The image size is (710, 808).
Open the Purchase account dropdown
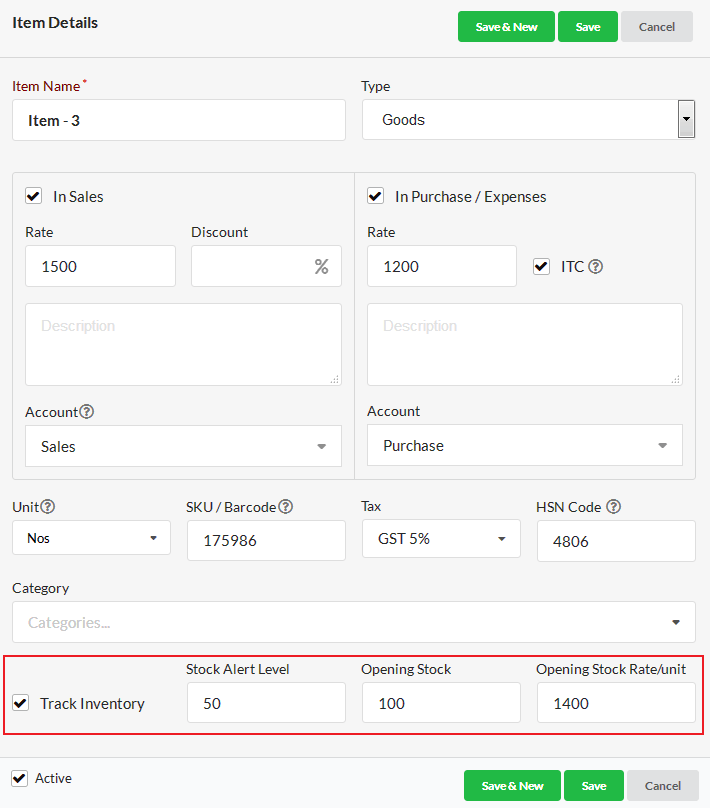point(525,445)
